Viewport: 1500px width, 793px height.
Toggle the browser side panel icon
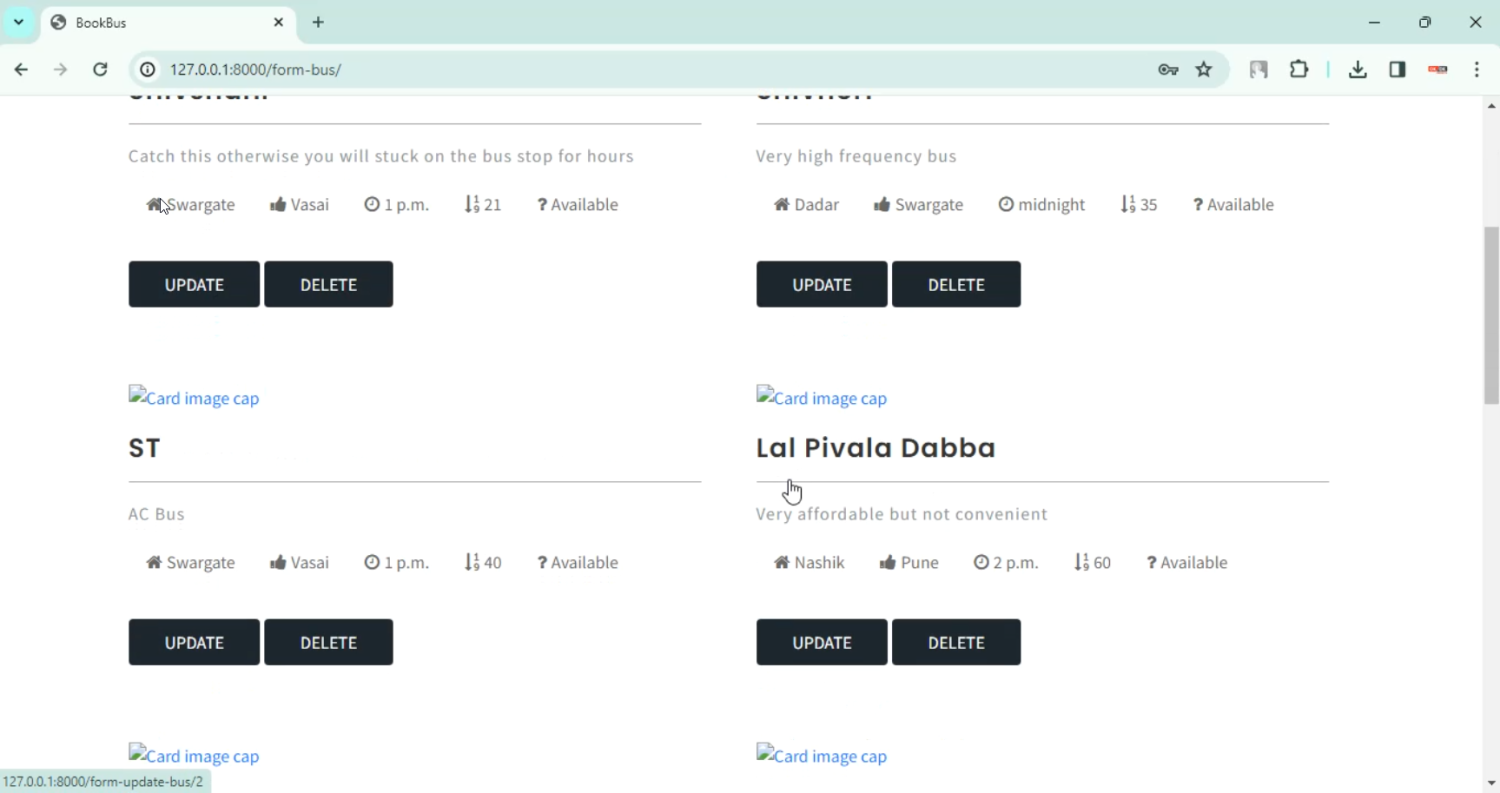point(1397,69)
